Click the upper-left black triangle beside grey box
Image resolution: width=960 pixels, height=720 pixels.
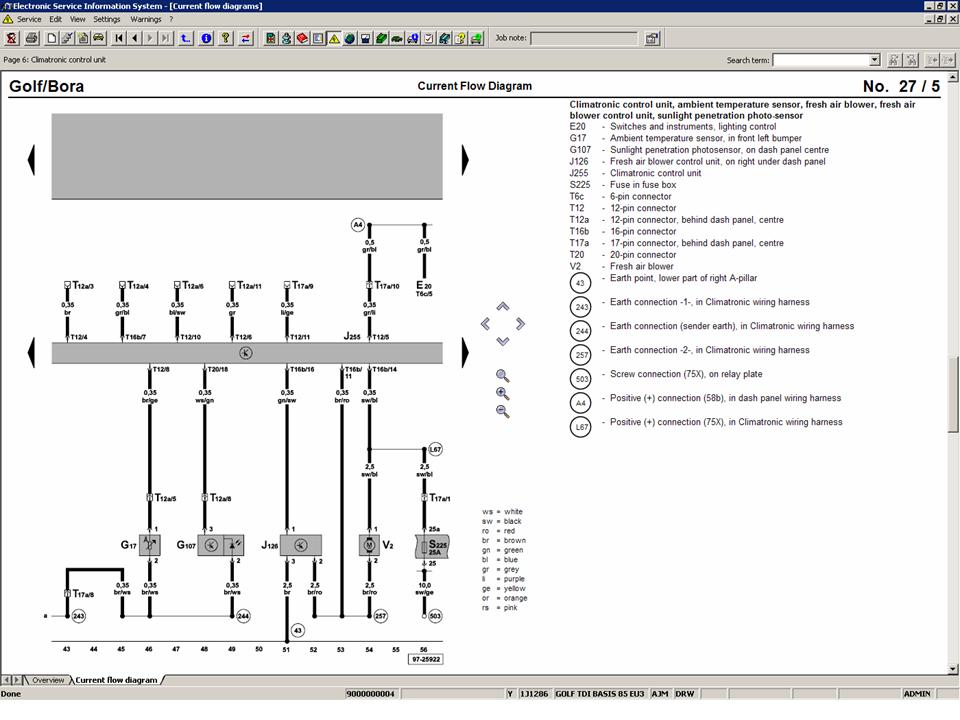[32, 160]
